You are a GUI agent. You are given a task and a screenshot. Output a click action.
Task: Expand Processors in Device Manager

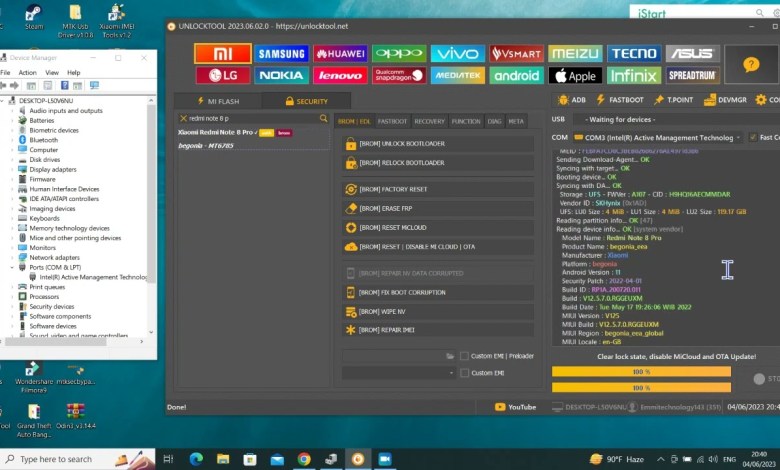12,297
